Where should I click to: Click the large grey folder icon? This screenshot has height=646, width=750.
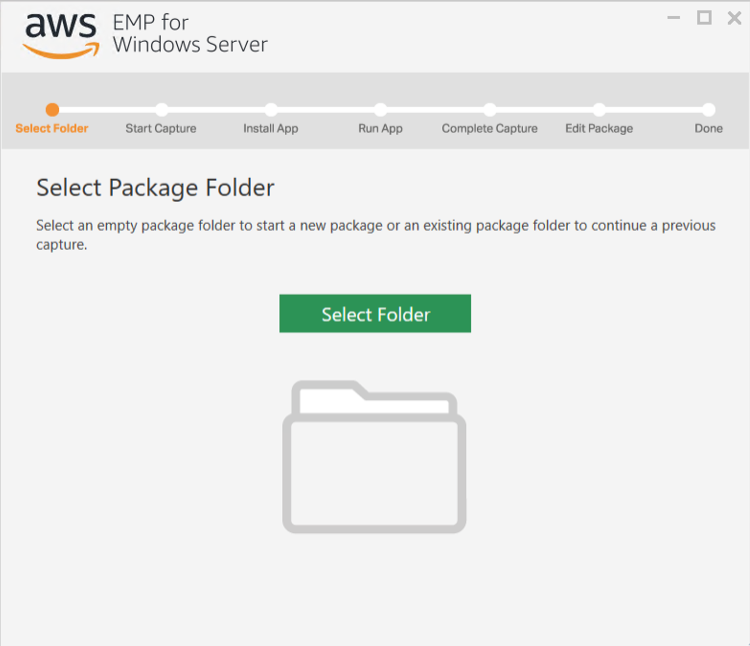pos(374,457)
